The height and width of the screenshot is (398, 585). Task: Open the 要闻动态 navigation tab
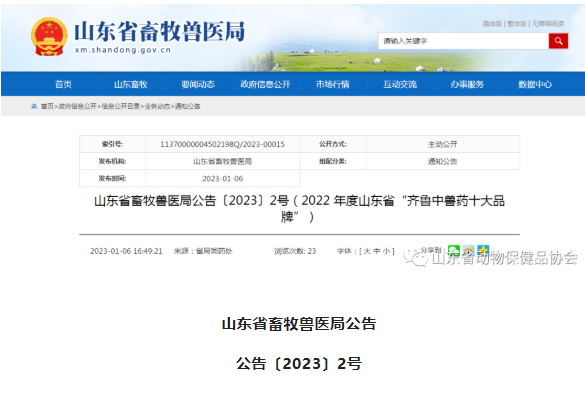click(198, 84)
